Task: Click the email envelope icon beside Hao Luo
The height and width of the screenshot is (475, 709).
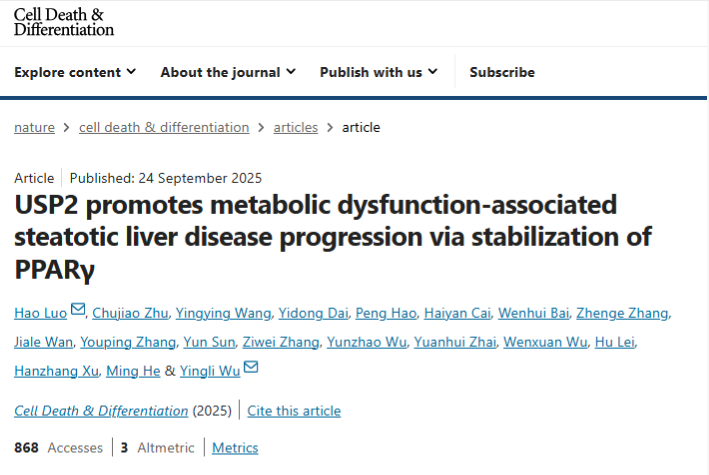Action: [79, 312]
